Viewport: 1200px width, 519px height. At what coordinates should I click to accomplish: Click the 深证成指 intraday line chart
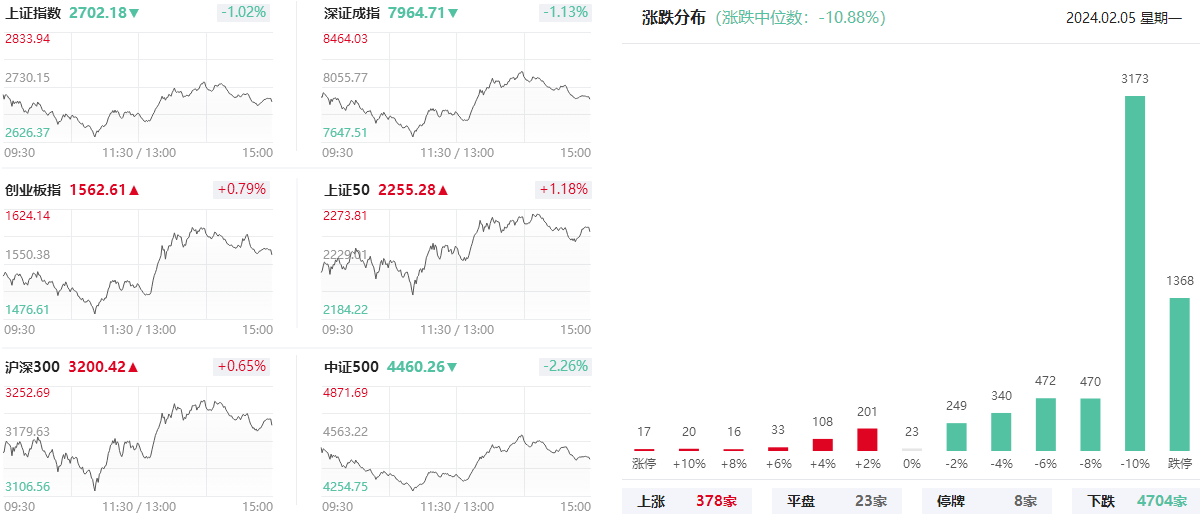(456, 103)
